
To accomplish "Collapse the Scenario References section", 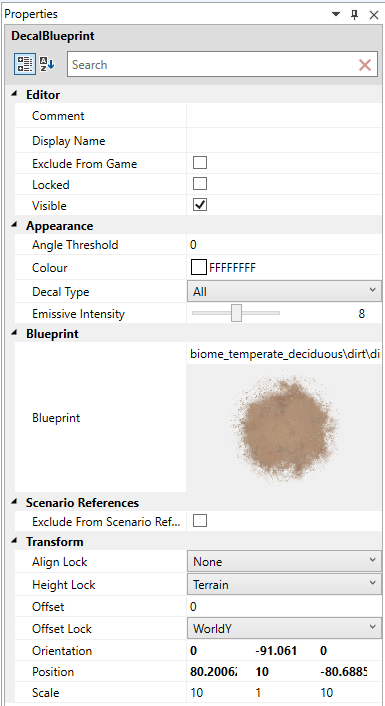I will coord(14,502).
